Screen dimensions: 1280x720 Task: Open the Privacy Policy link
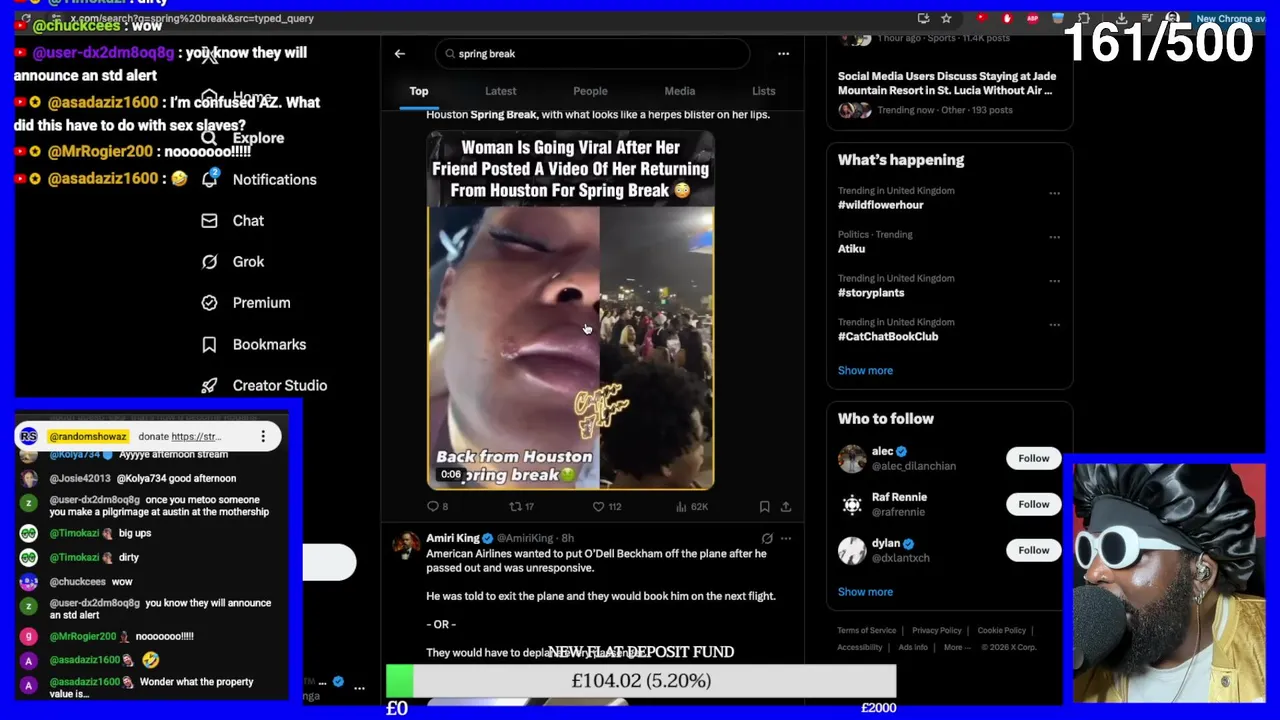coord(937,631)
